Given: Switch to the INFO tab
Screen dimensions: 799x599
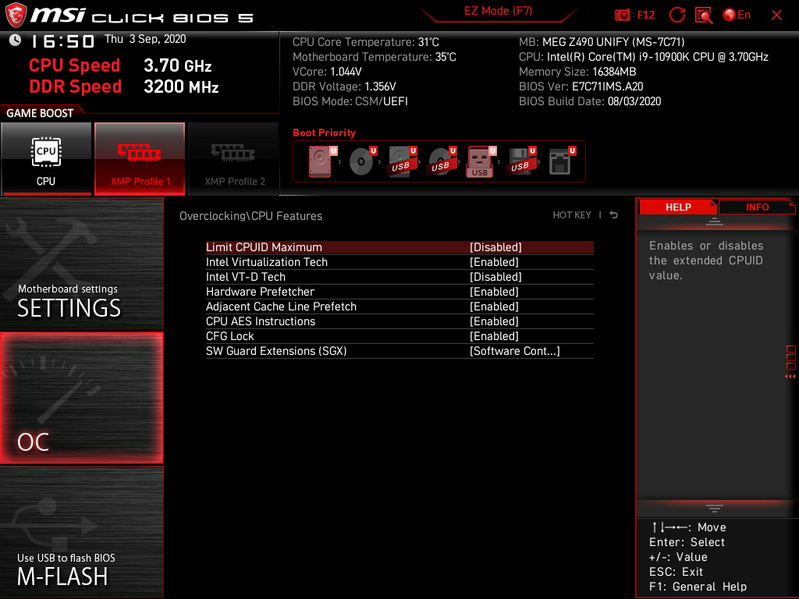Looking at the screenshot, I should click(757, 207).
